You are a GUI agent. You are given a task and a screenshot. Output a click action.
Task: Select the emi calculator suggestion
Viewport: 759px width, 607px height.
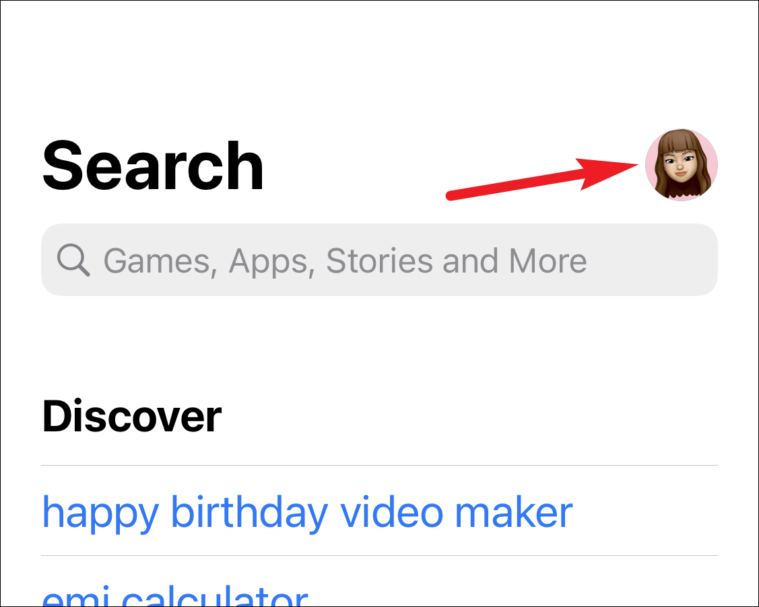[175, 596]
